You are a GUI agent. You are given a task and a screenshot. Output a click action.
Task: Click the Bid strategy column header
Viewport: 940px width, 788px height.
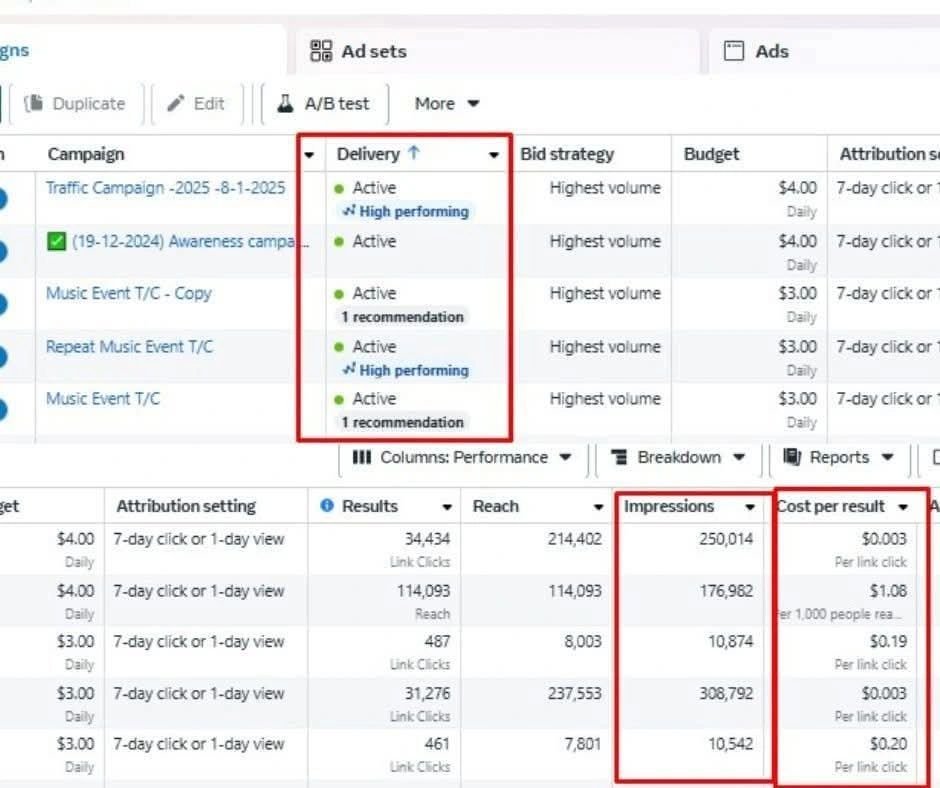pyautogui.click(x=567, y=154)
